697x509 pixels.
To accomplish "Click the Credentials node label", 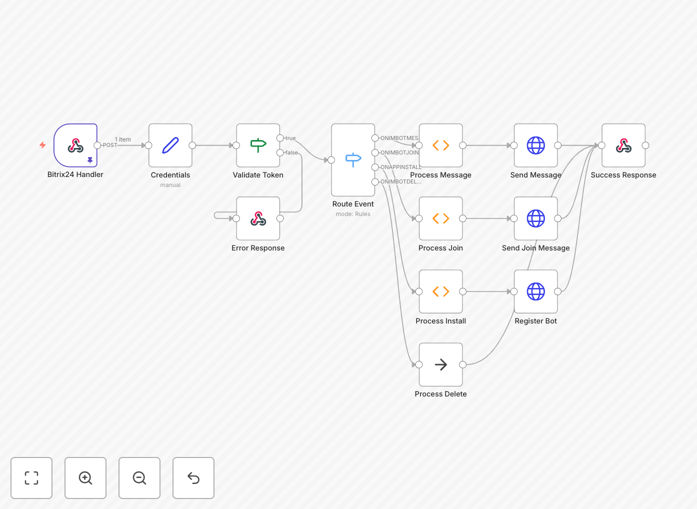I will (x=170, y=175).
